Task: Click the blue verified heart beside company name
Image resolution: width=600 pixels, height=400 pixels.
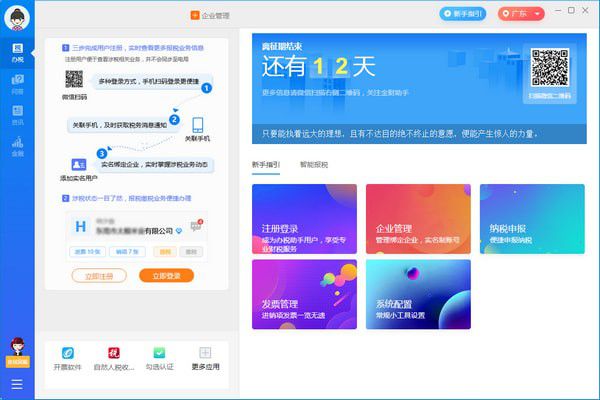Action: [x=179, y=231]
